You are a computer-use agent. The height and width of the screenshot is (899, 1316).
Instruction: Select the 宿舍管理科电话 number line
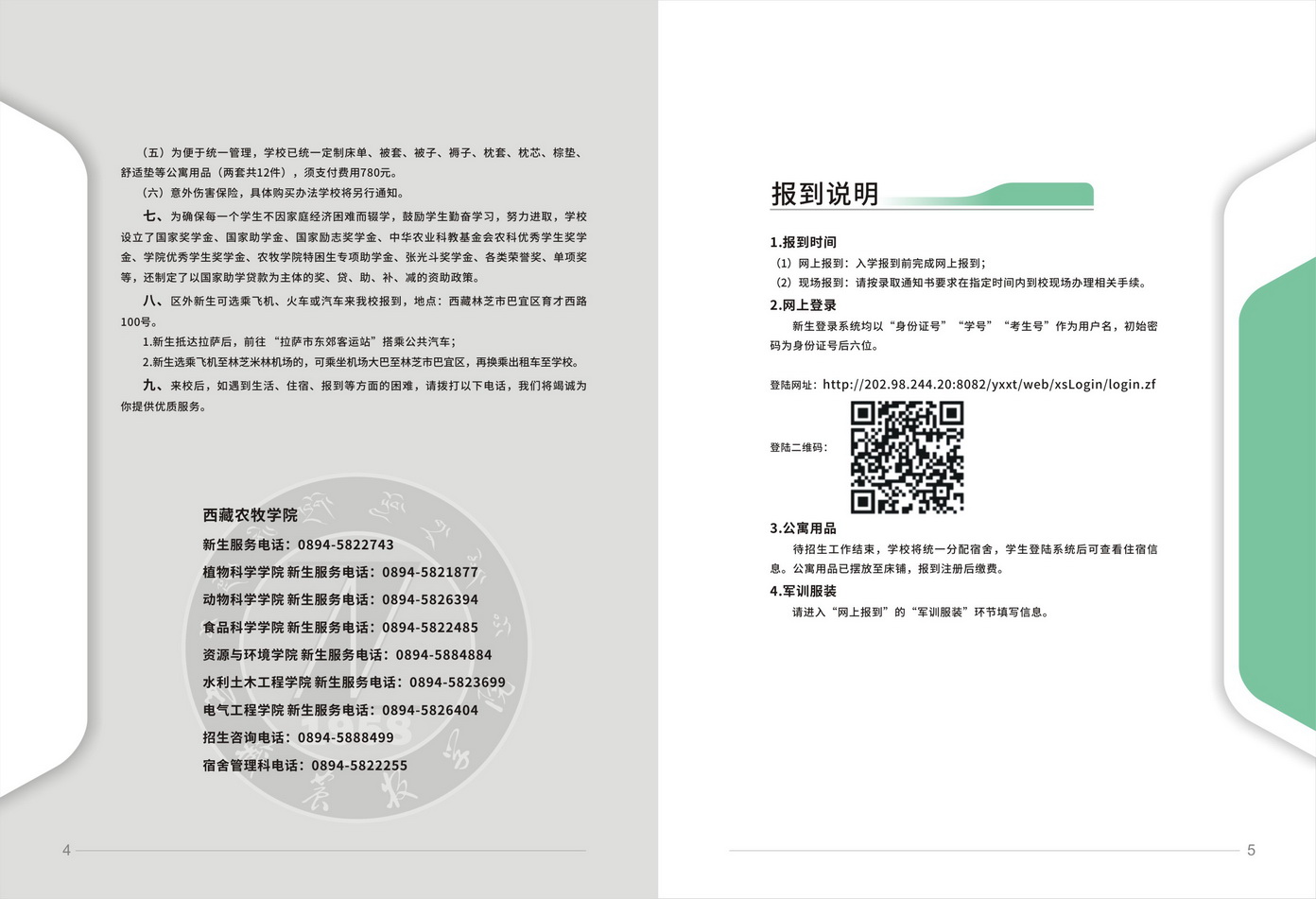pyautogui.click(x=304, y=765)
